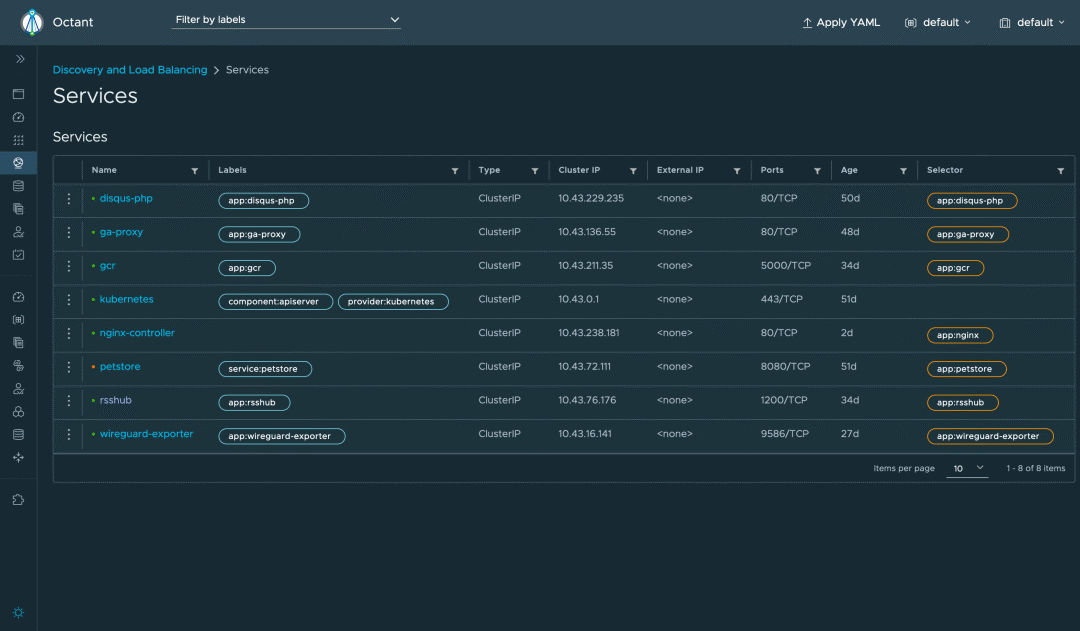
Task: Open the gcr service link
Action: [107, 266]
